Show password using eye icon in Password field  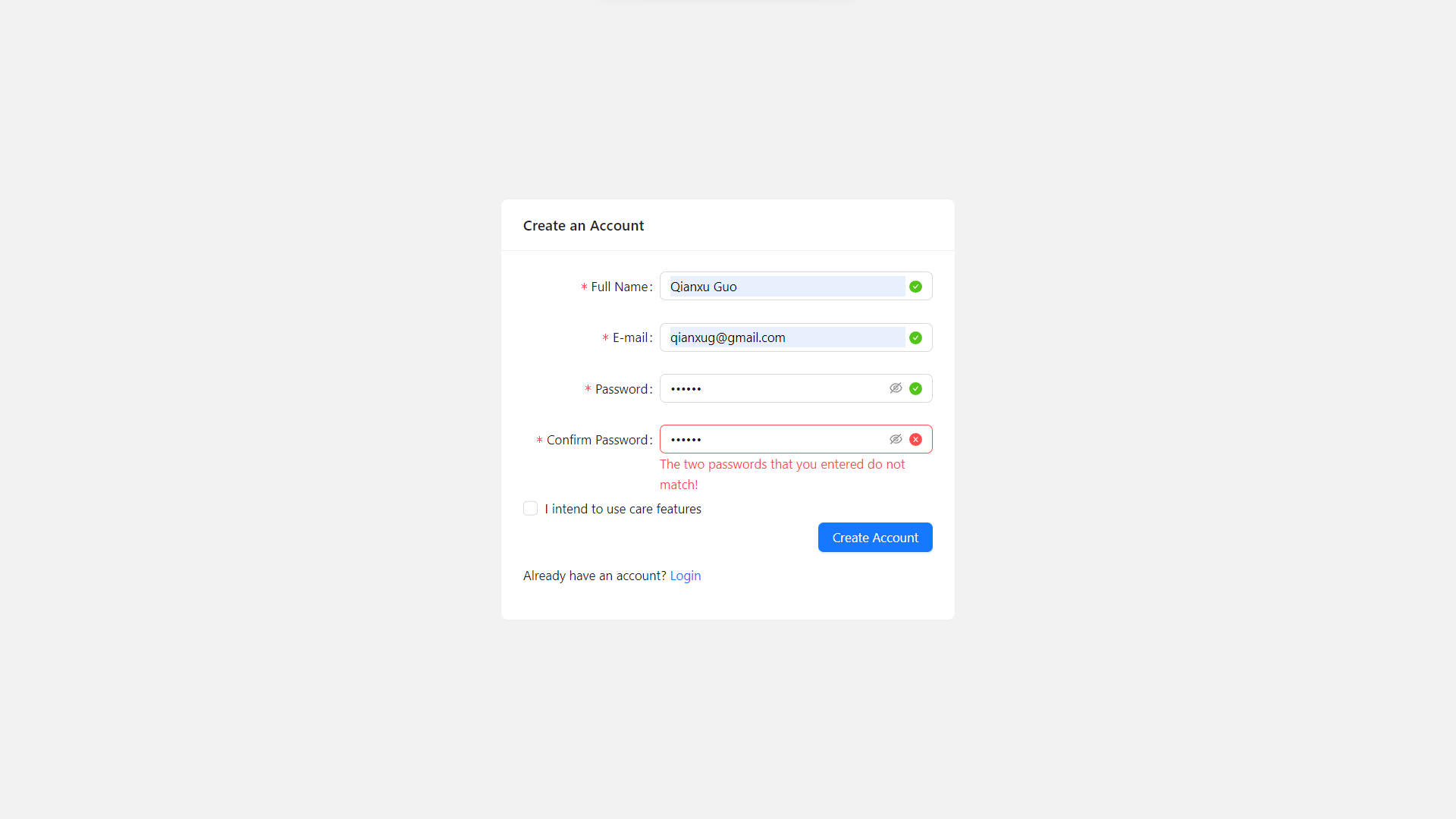click(896, 388)
